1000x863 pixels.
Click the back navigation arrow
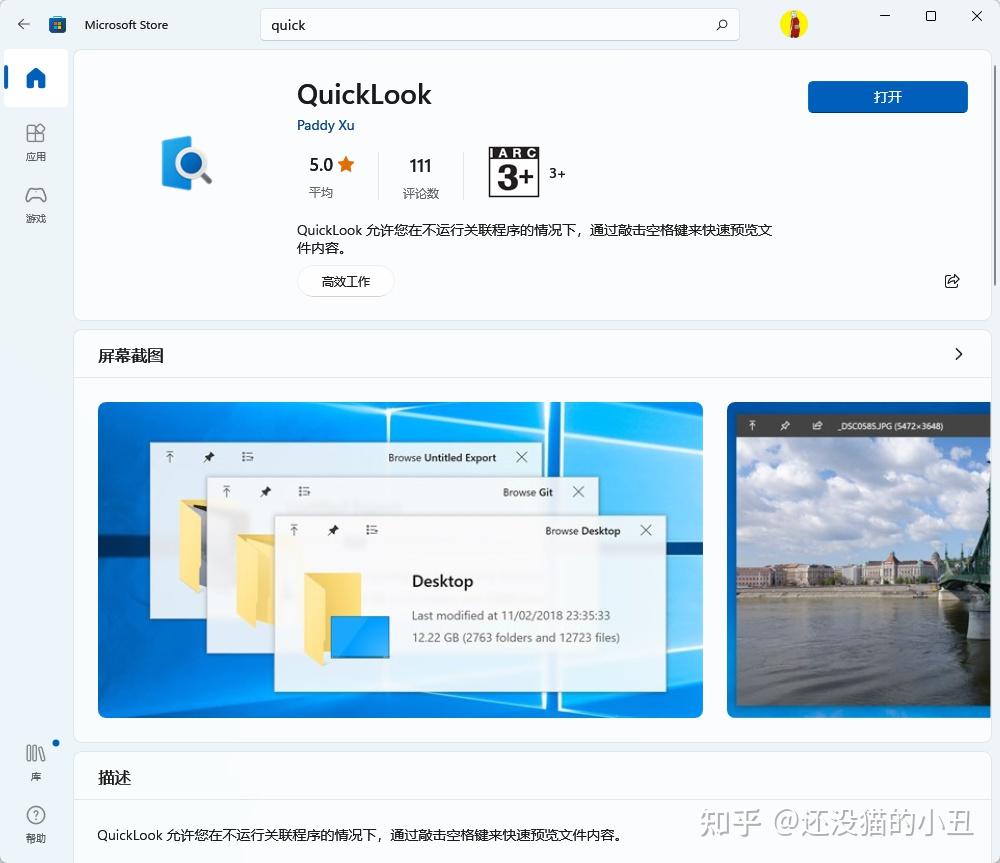coord(23,24)
